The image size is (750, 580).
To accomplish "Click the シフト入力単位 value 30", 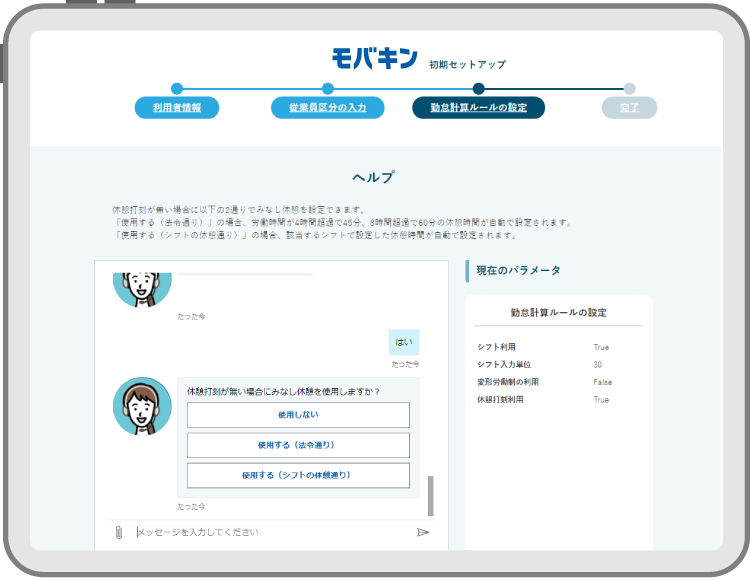I will coord(598,365).
